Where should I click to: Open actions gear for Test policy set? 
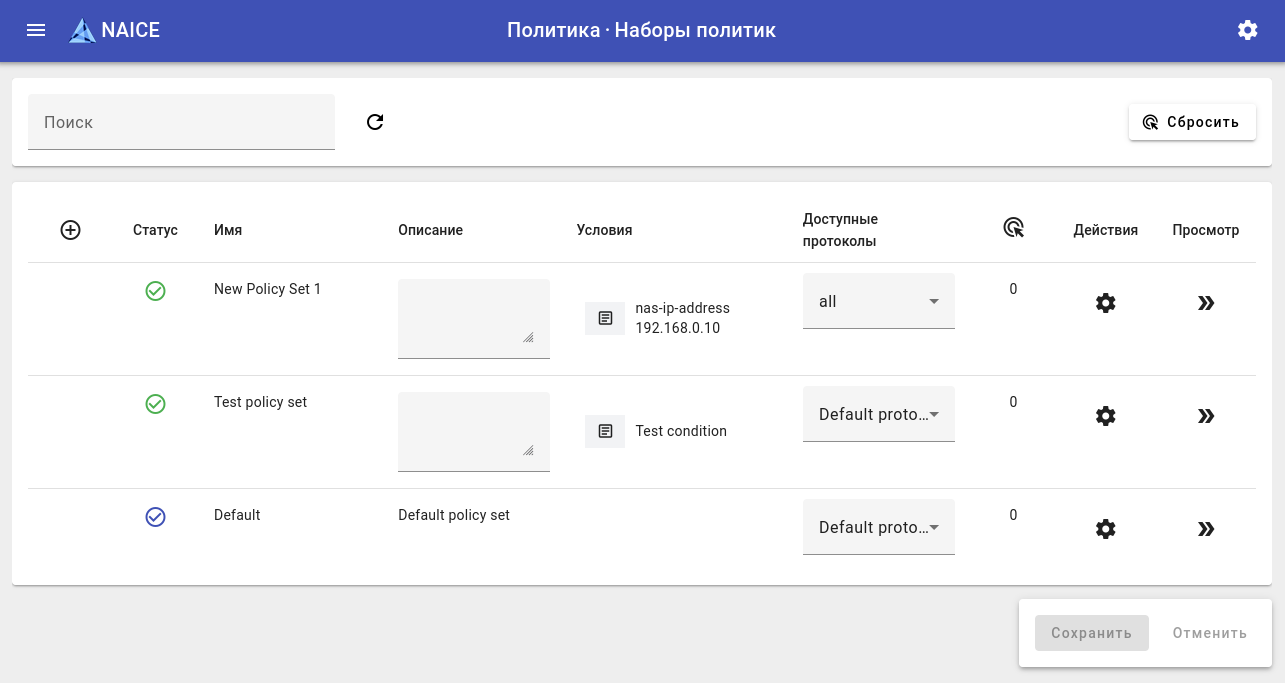1105,416
